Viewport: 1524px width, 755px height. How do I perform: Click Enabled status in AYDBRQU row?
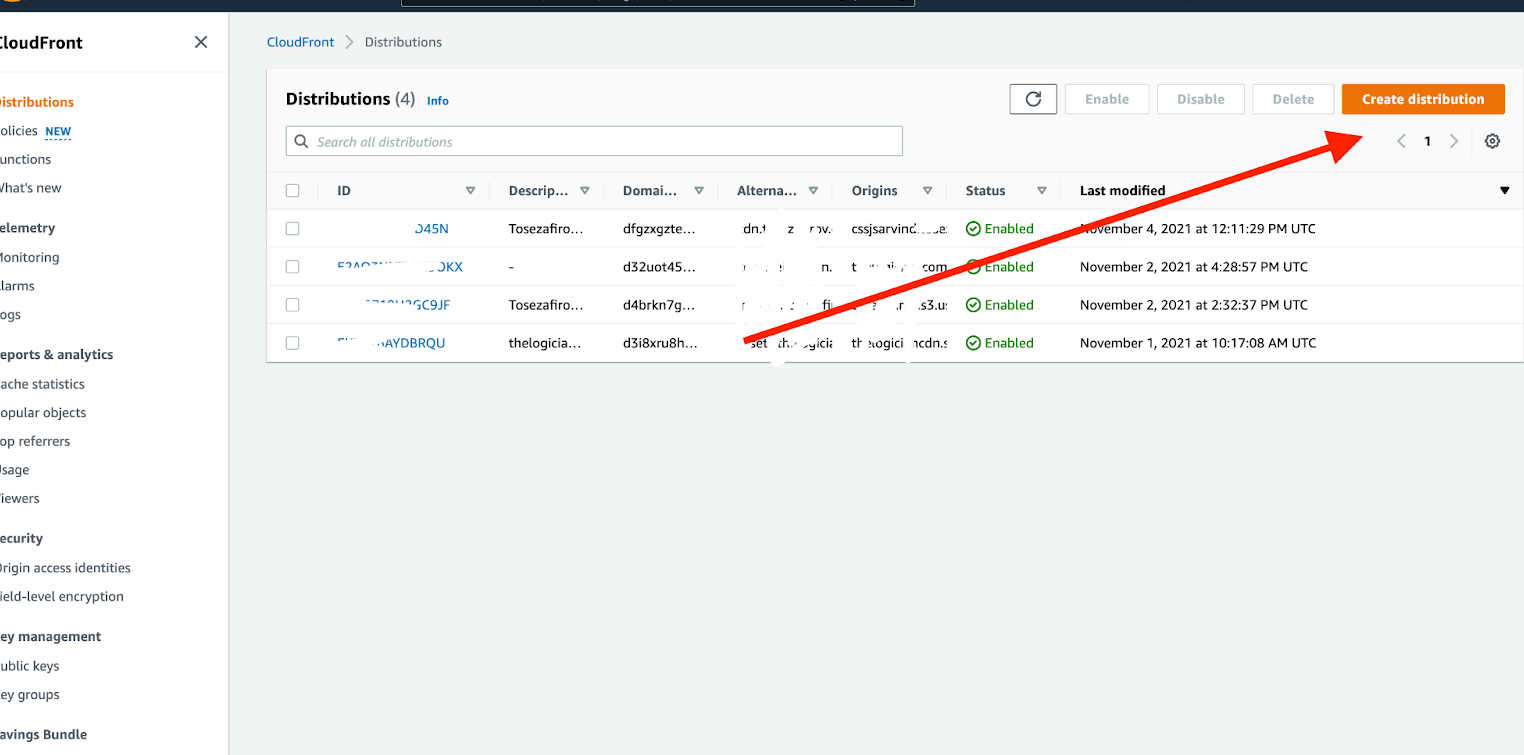[x=1000, y=342]
